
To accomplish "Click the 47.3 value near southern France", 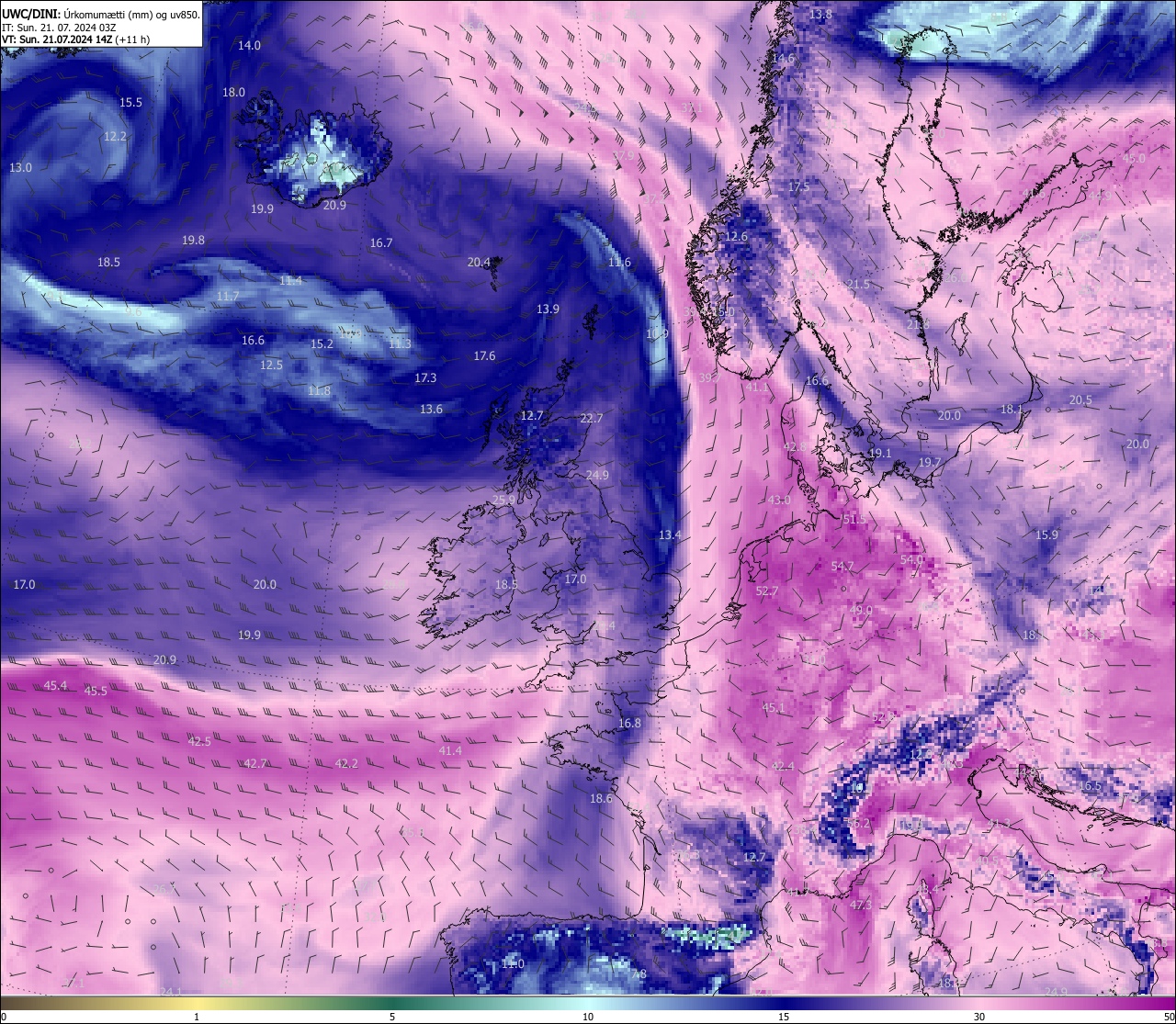I will [861, 906].
